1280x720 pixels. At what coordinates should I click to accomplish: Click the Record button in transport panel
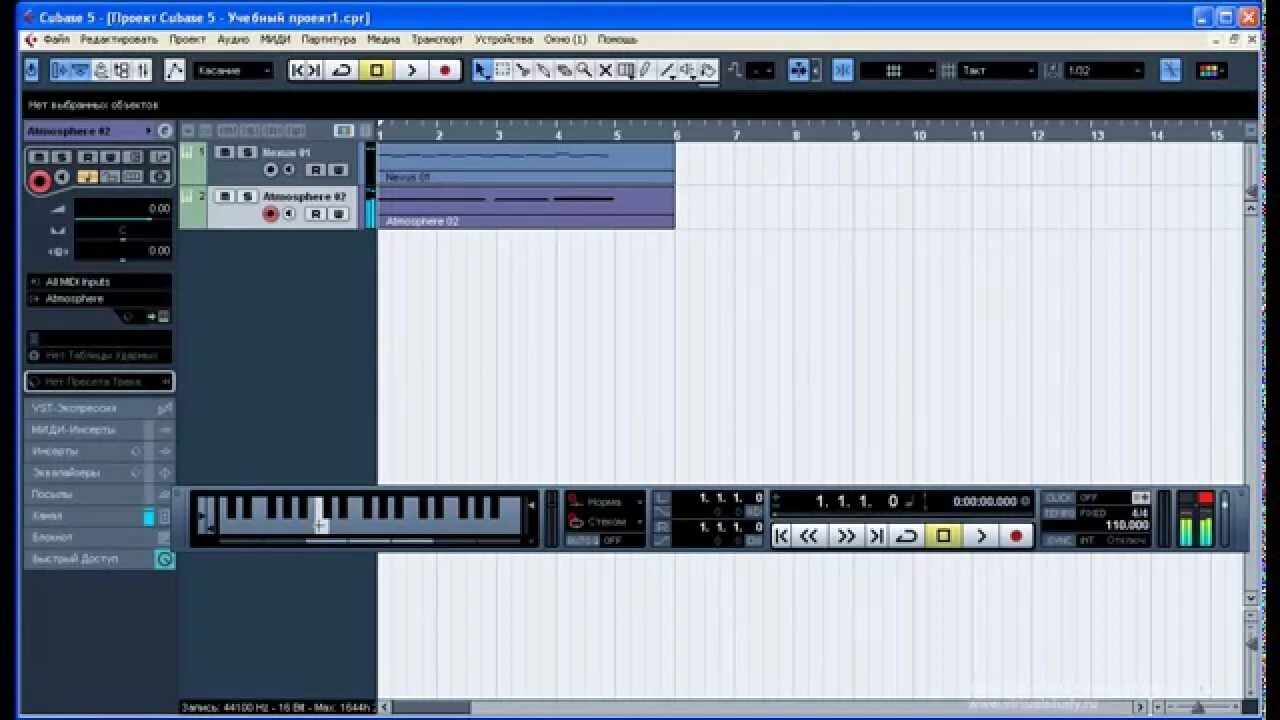1016,536
